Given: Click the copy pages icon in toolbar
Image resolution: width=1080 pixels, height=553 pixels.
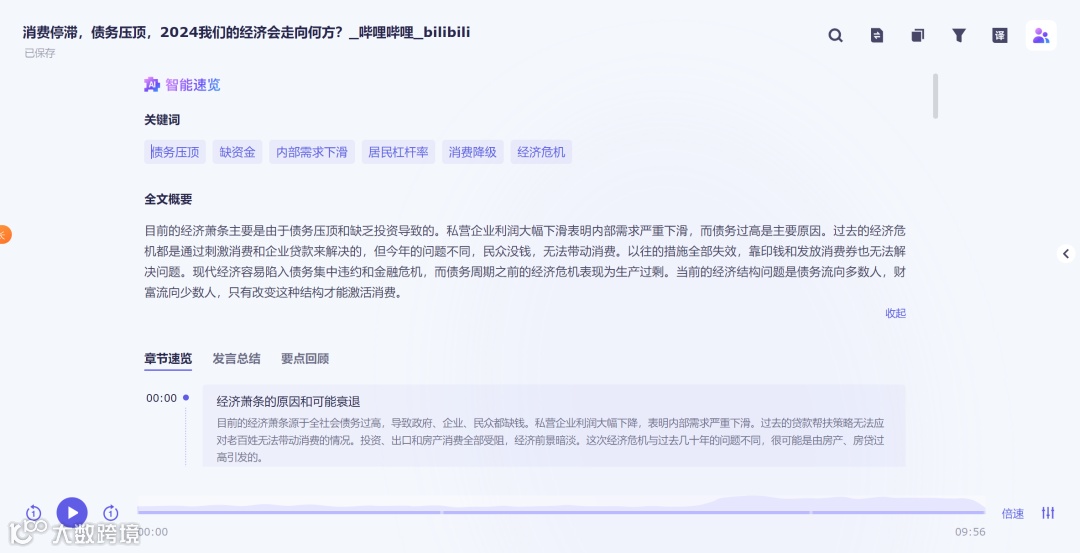Looking at the screenshot, I should pyautogui.click(x=917, y=35).
